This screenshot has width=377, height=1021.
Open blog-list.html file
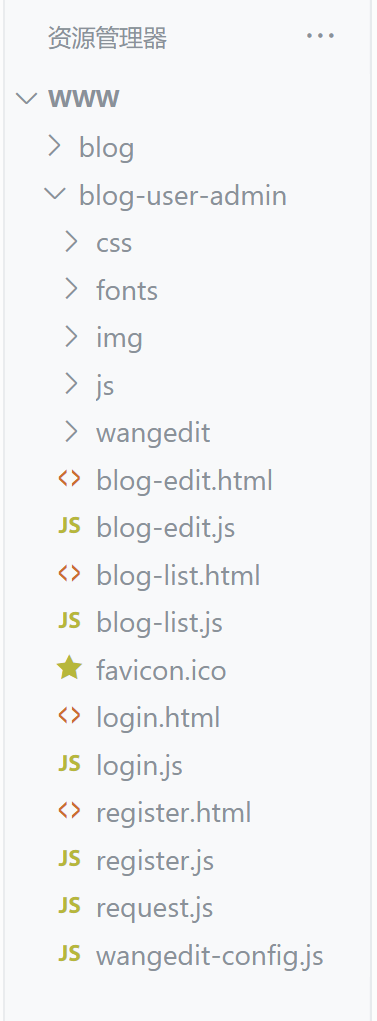(188, 575)
